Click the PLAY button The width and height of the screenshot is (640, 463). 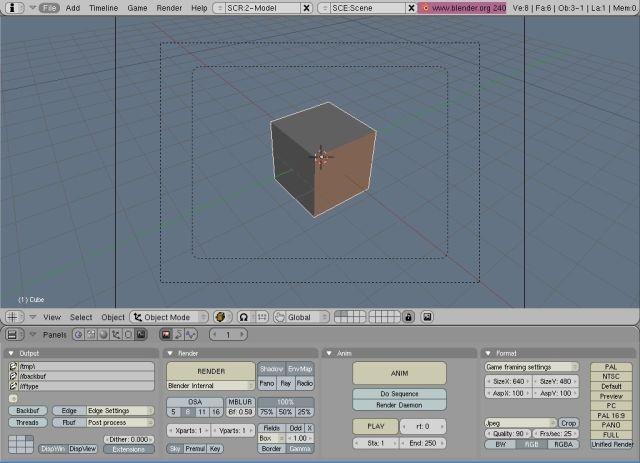click(x=376, y=426)
